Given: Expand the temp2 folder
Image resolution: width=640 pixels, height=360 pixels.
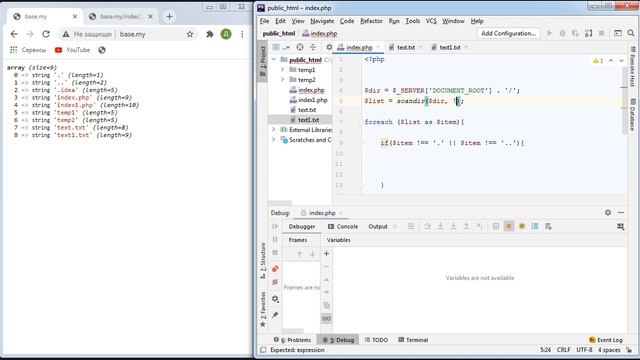Looking at the screenshot, I should pyautogui.click(x=282, y=80).
